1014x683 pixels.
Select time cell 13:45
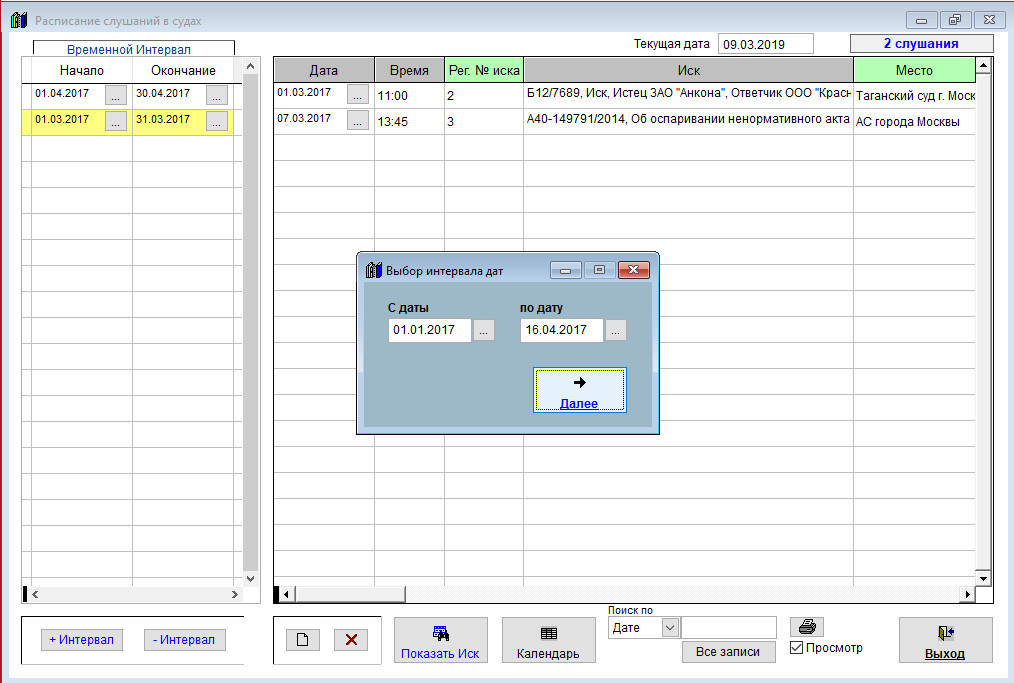[409, 121]
